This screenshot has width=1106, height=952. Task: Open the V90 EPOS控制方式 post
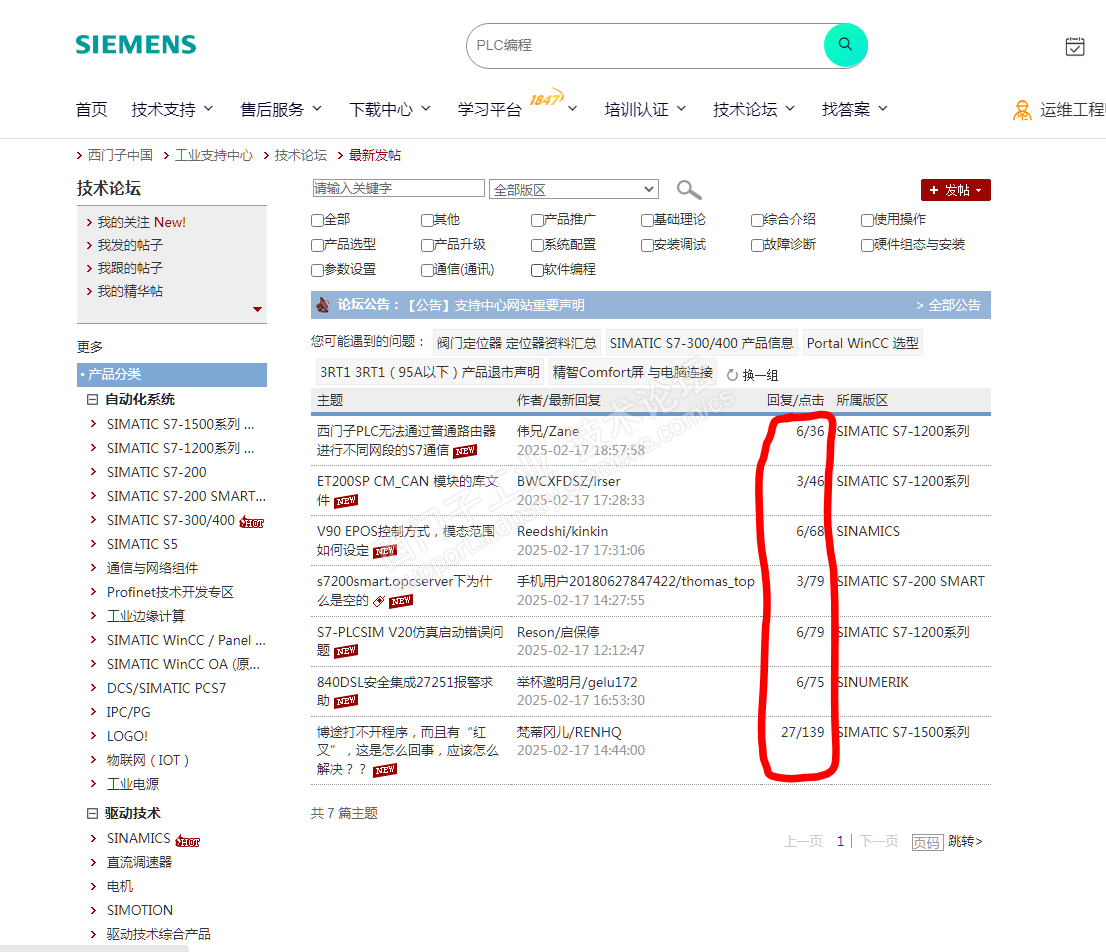pyautogui.click(x=406, y=540)
